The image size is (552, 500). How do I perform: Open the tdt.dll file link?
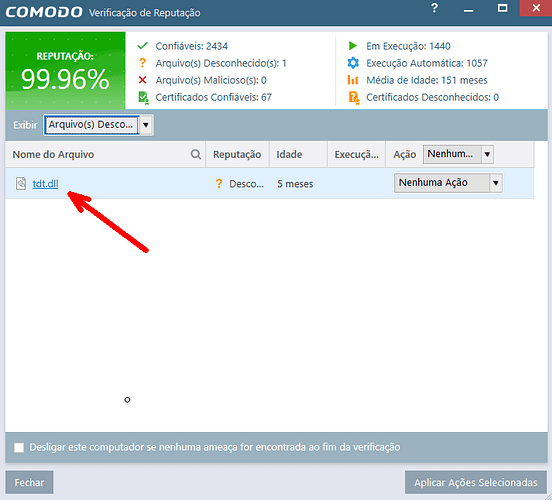[45, 184]
